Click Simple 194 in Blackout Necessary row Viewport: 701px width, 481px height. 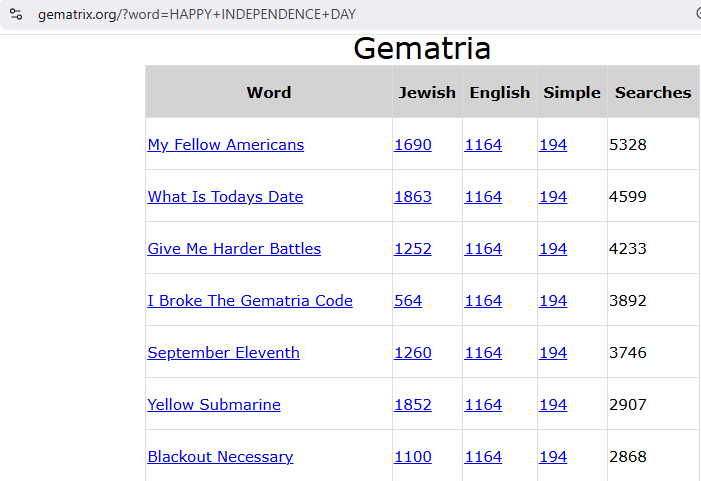click(x=553, y=456)
